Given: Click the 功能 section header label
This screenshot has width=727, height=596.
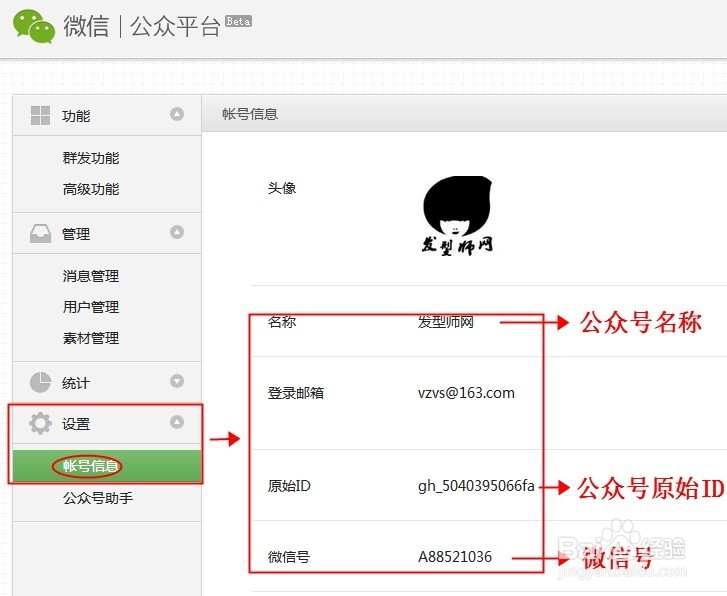Looking at the screenshot, I should point(76,116).
